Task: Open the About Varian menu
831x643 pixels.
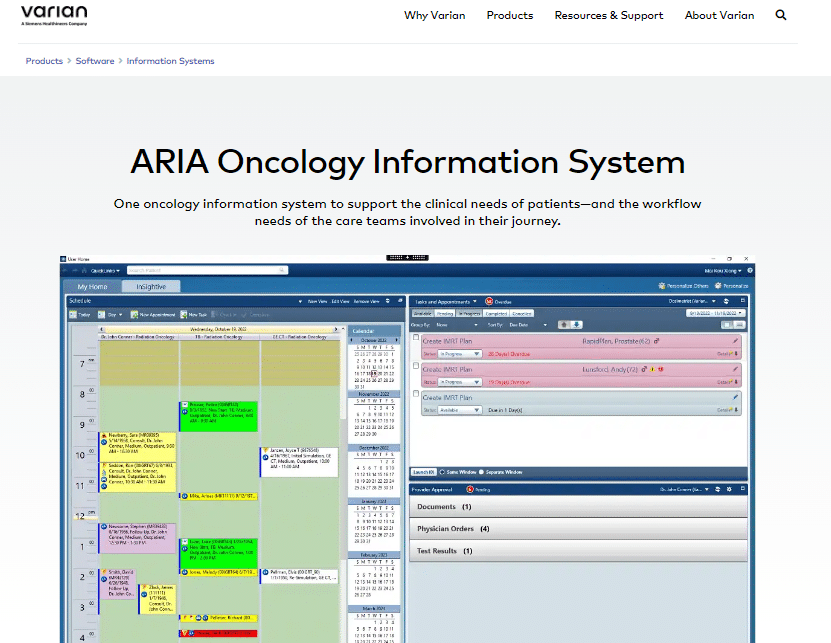Action: click(x=719, y=15)
